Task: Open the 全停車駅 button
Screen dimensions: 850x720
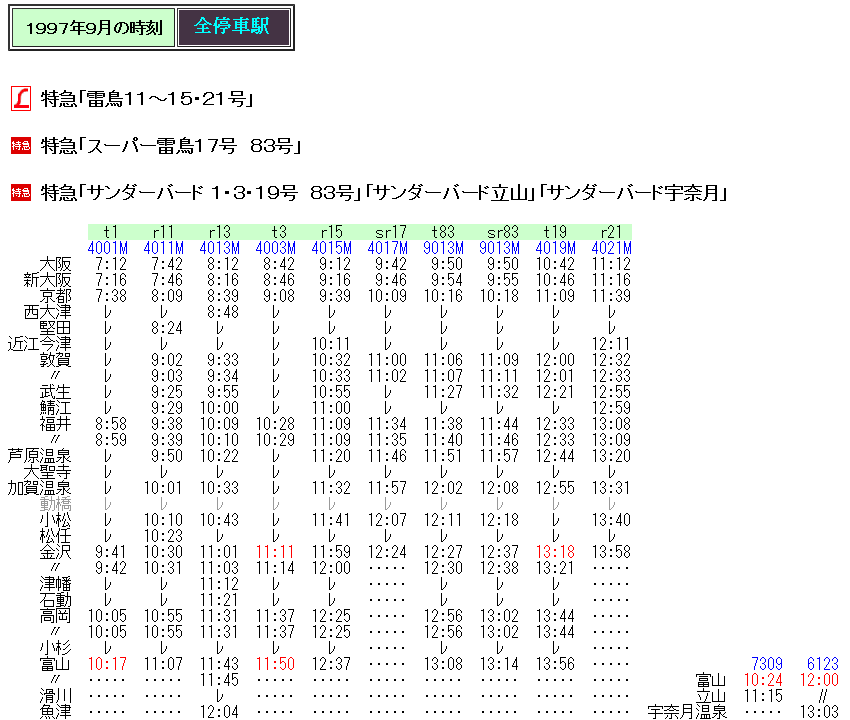Action: point(234,27)
